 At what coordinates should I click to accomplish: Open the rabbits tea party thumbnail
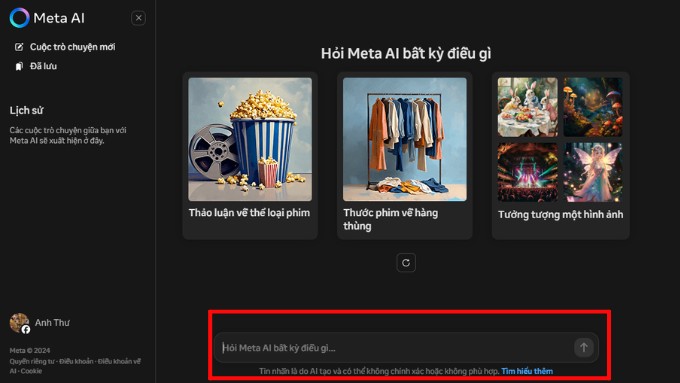pyautogui.click(x=528, y=107)
